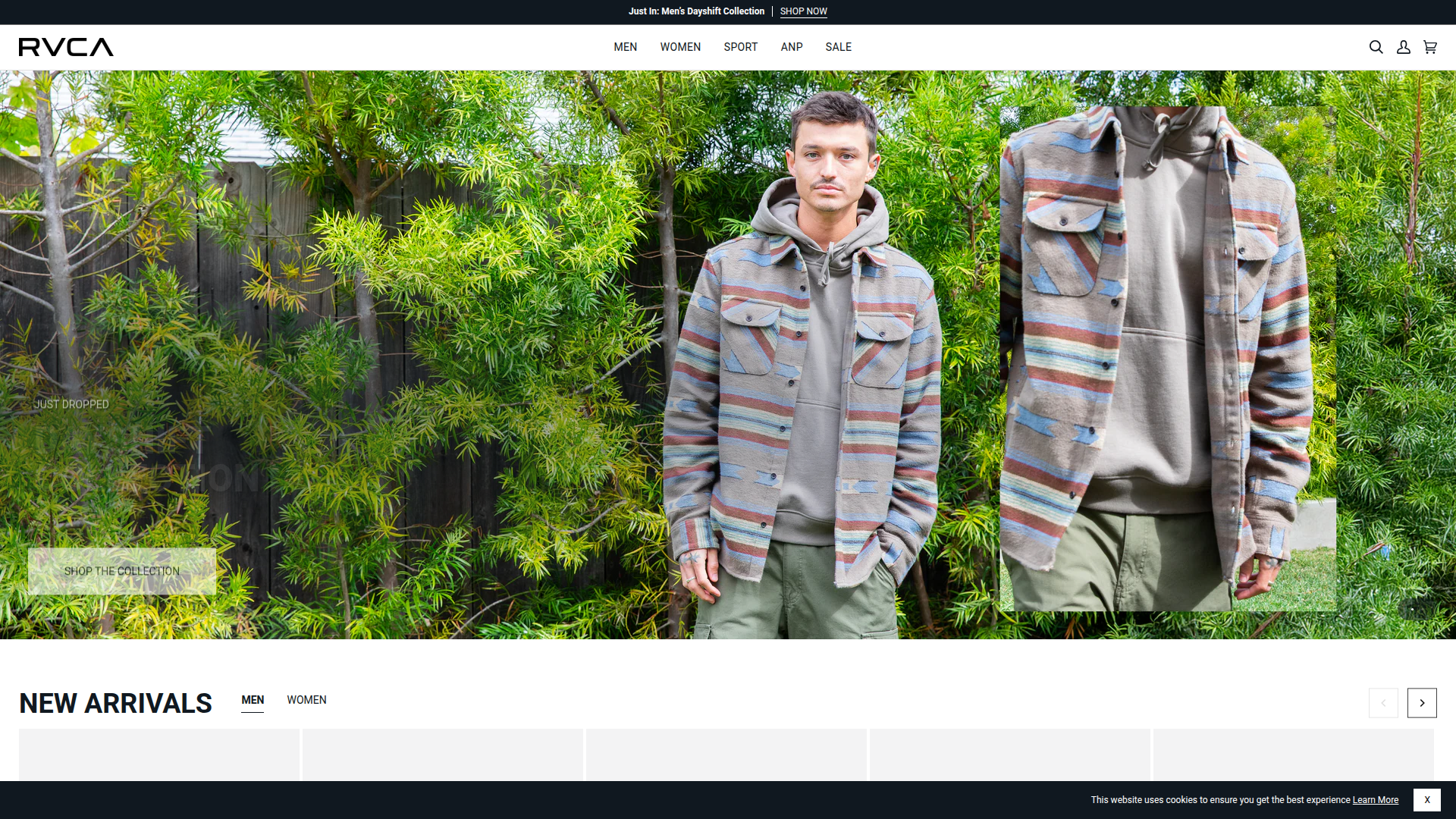Click the close-up flannel shirt image
The width and height of the screenshot is (1456, 819).
coord(1168,358)
